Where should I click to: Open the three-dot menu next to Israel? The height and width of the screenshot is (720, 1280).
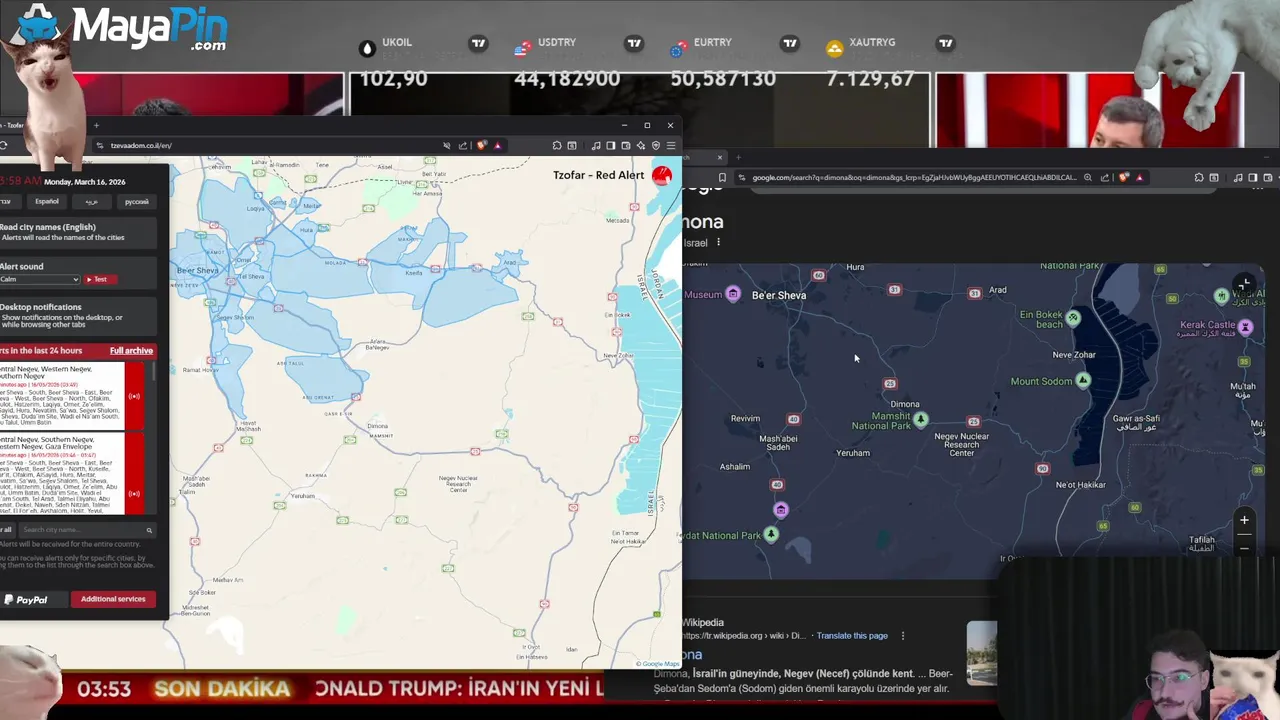[x=718, y=242]
